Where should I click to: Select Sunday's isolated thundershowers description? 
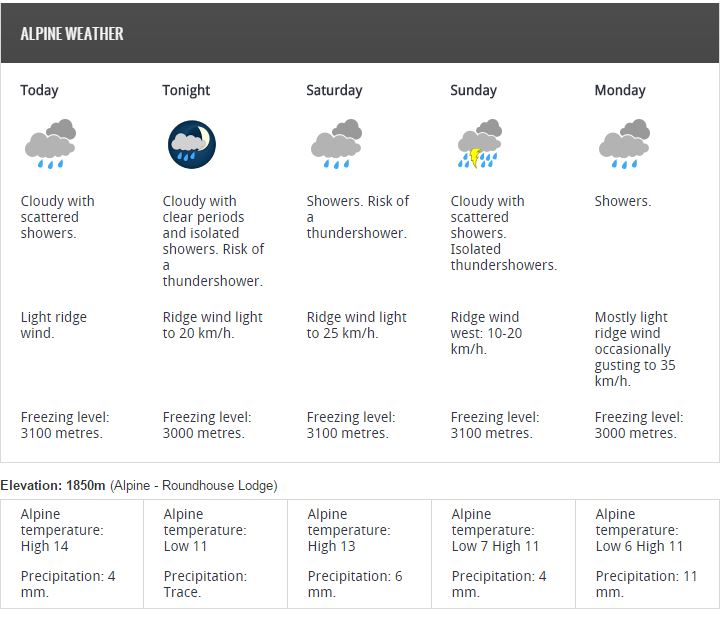[x=504, y=257]
